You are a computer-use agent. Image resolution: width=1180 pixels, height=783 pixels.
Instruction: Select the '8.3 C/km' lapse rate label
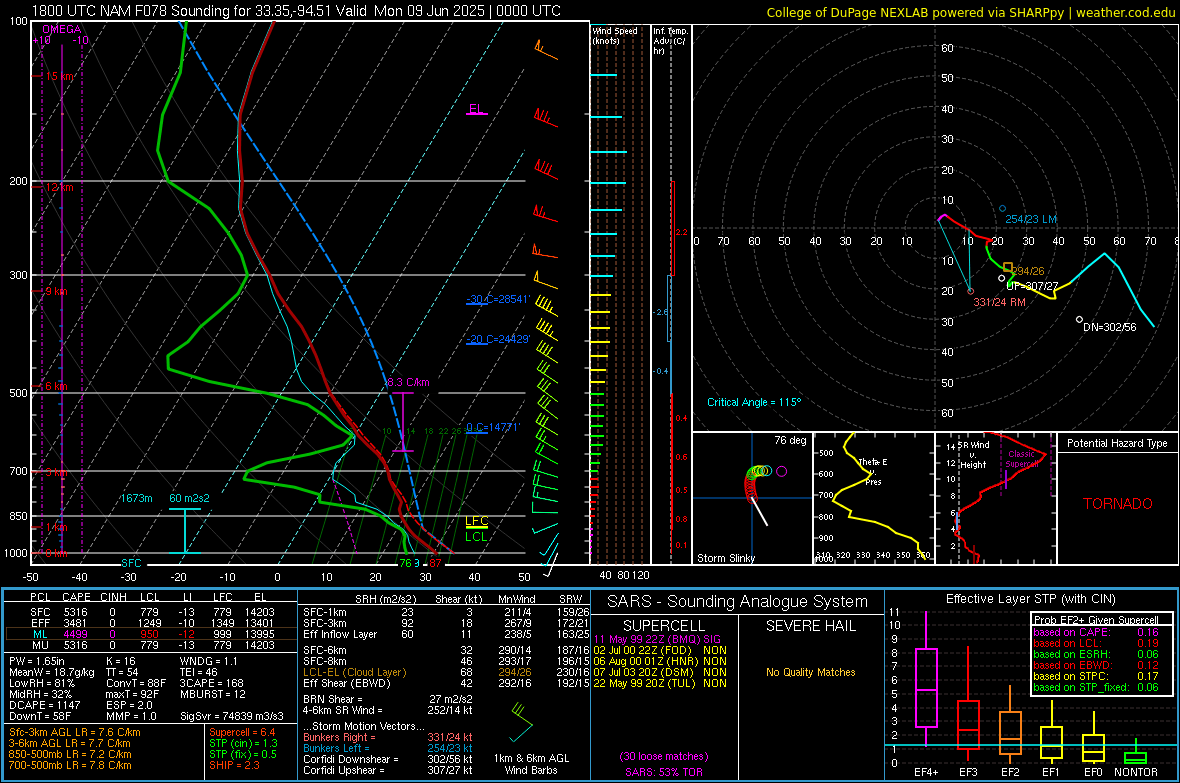tap(408, 382)
